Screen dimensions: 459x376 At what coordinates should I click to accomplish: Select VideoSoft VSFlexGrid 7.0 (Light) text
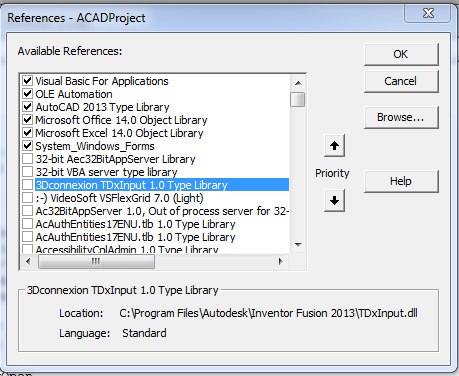click(x=119, y=198)
